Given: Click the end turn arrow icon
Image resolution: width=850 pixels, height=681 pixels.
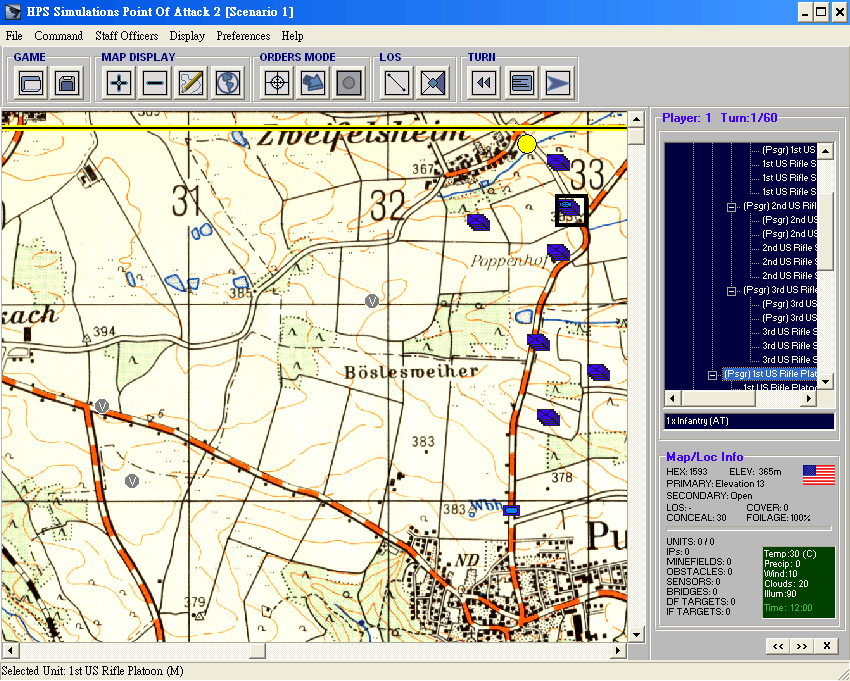Looking at the screenshot, I should click(x=557, y=83).
